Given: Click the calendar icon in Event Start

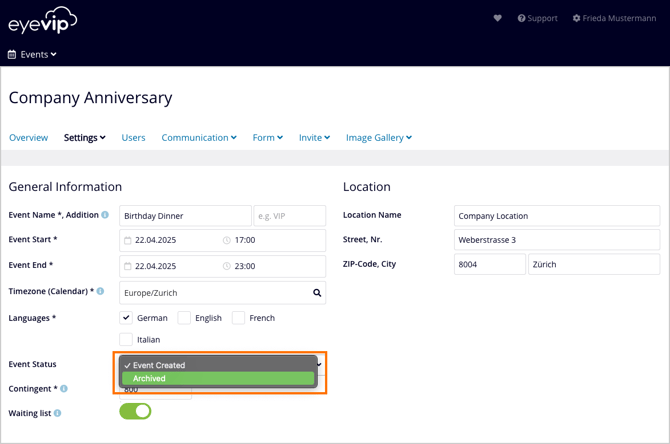Looking at the screenshot, I should point(128,241).
